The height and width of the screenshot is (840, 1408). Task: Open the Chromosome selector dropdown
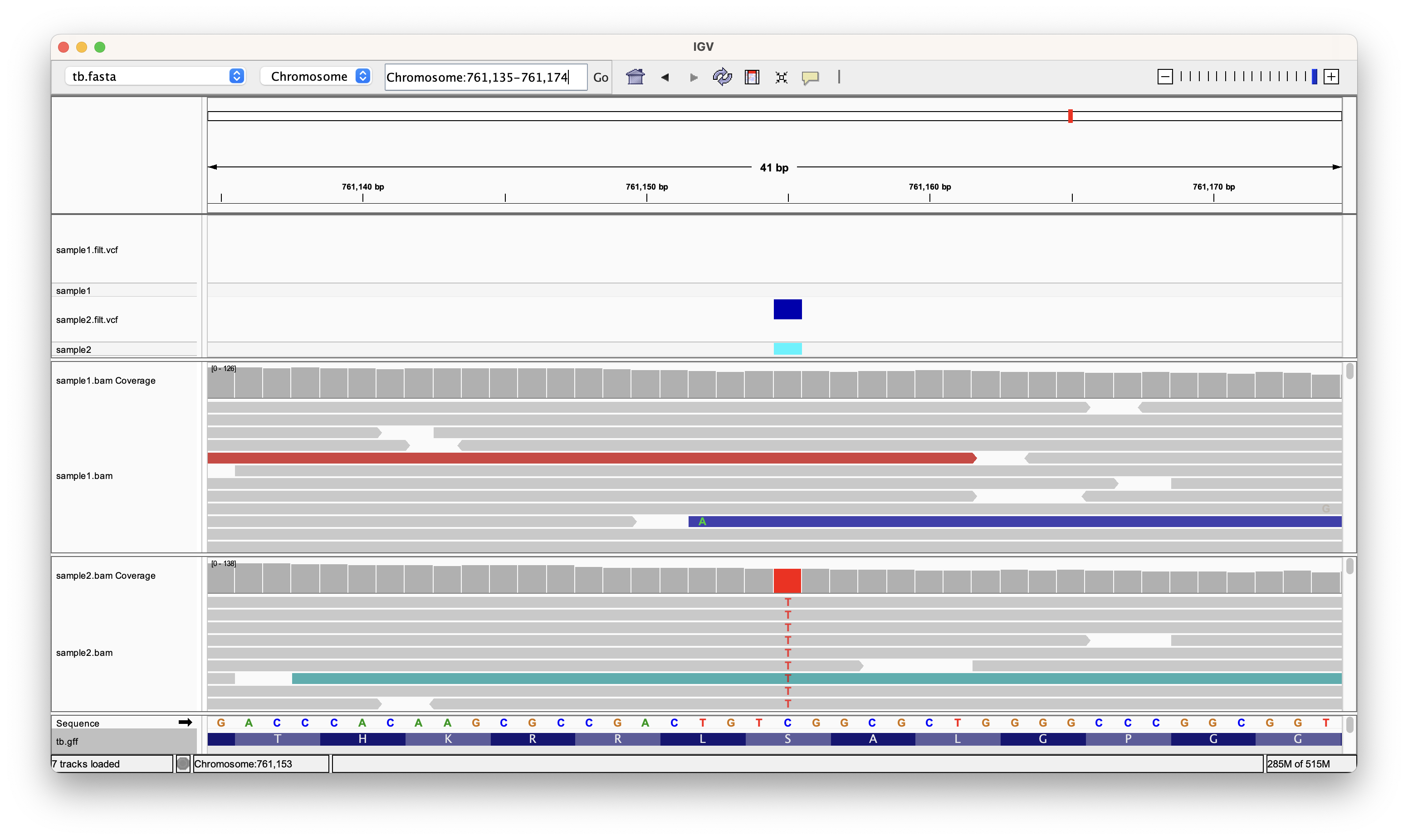tap(316, 76)
